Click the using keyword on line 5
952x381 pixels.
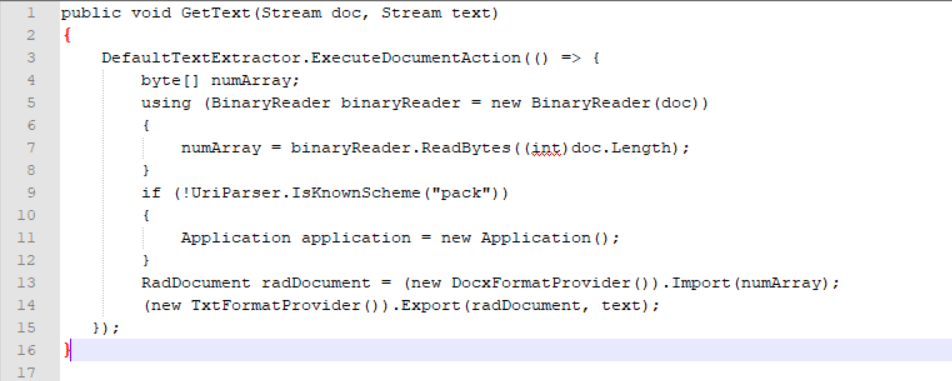click(166, 103)
